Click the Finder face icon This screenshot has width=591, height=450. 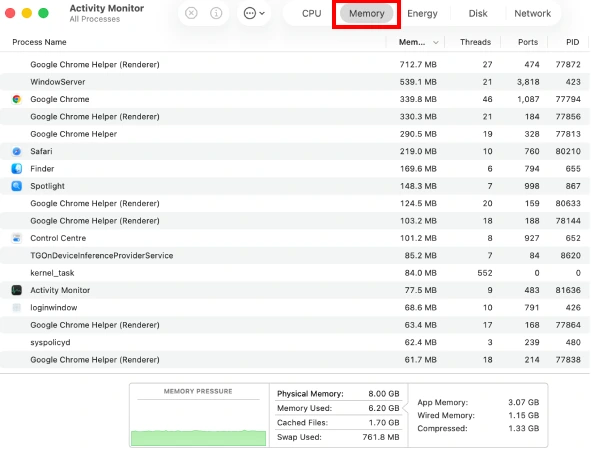tap(17, 168)
